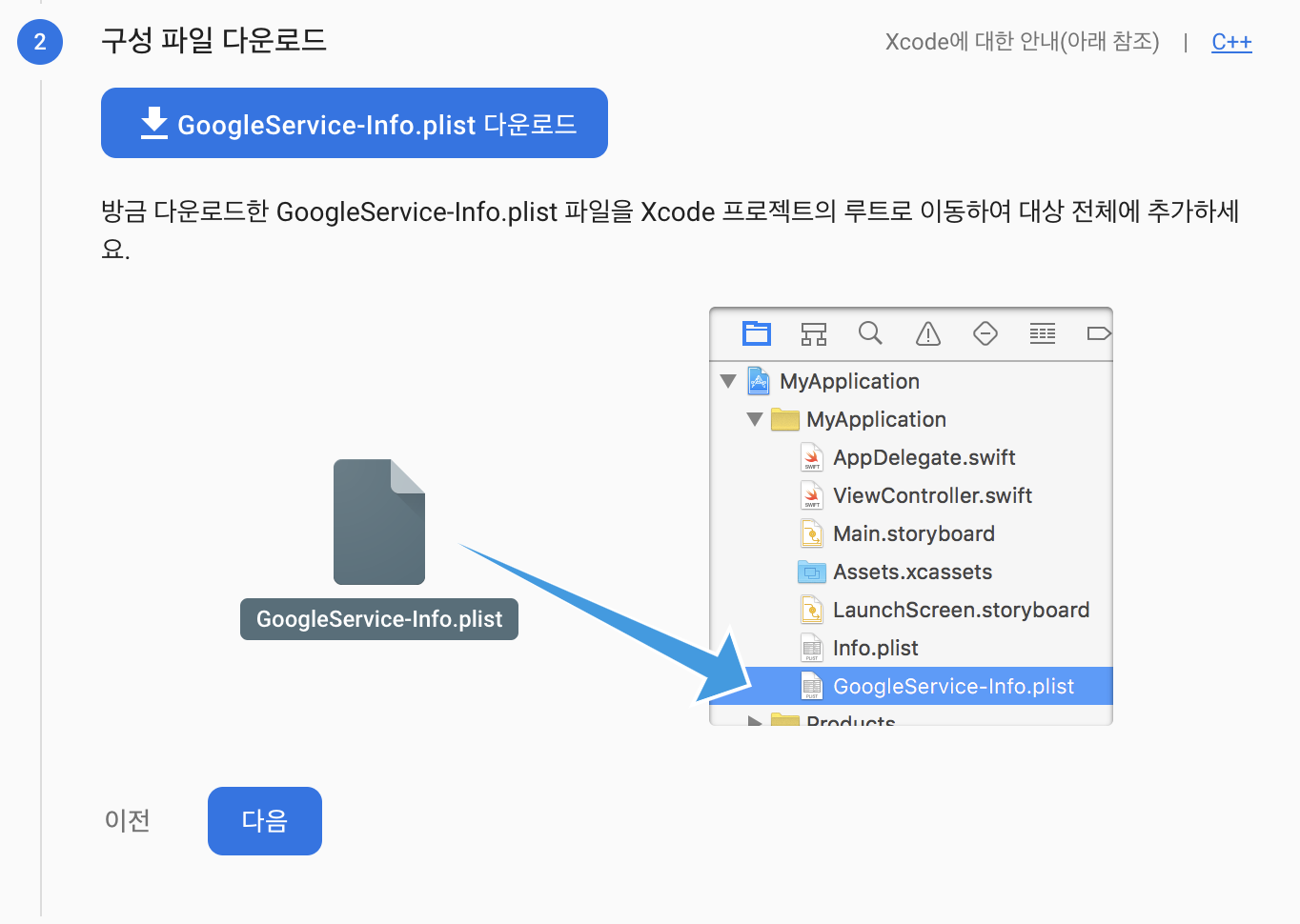Collapse the MyApplication project root triangle
The image size is (1300, 924).
point(728,381)
